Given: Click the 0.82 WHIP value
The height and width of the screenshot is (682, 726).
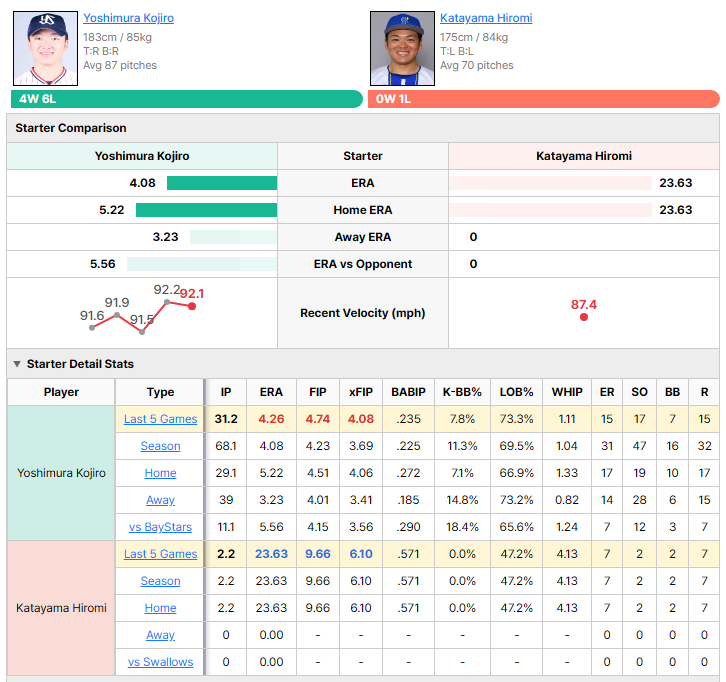Looking at the screenshot, I should point(567,500).
